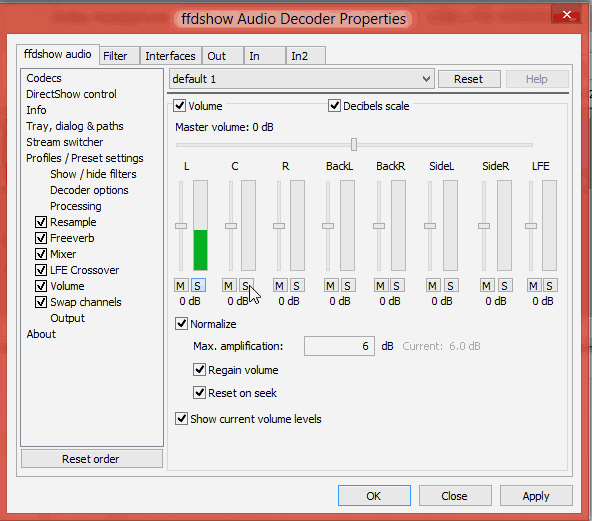This screenshot has height=521, width=592.
Task: Select Processing in the list
Action: 76,206
